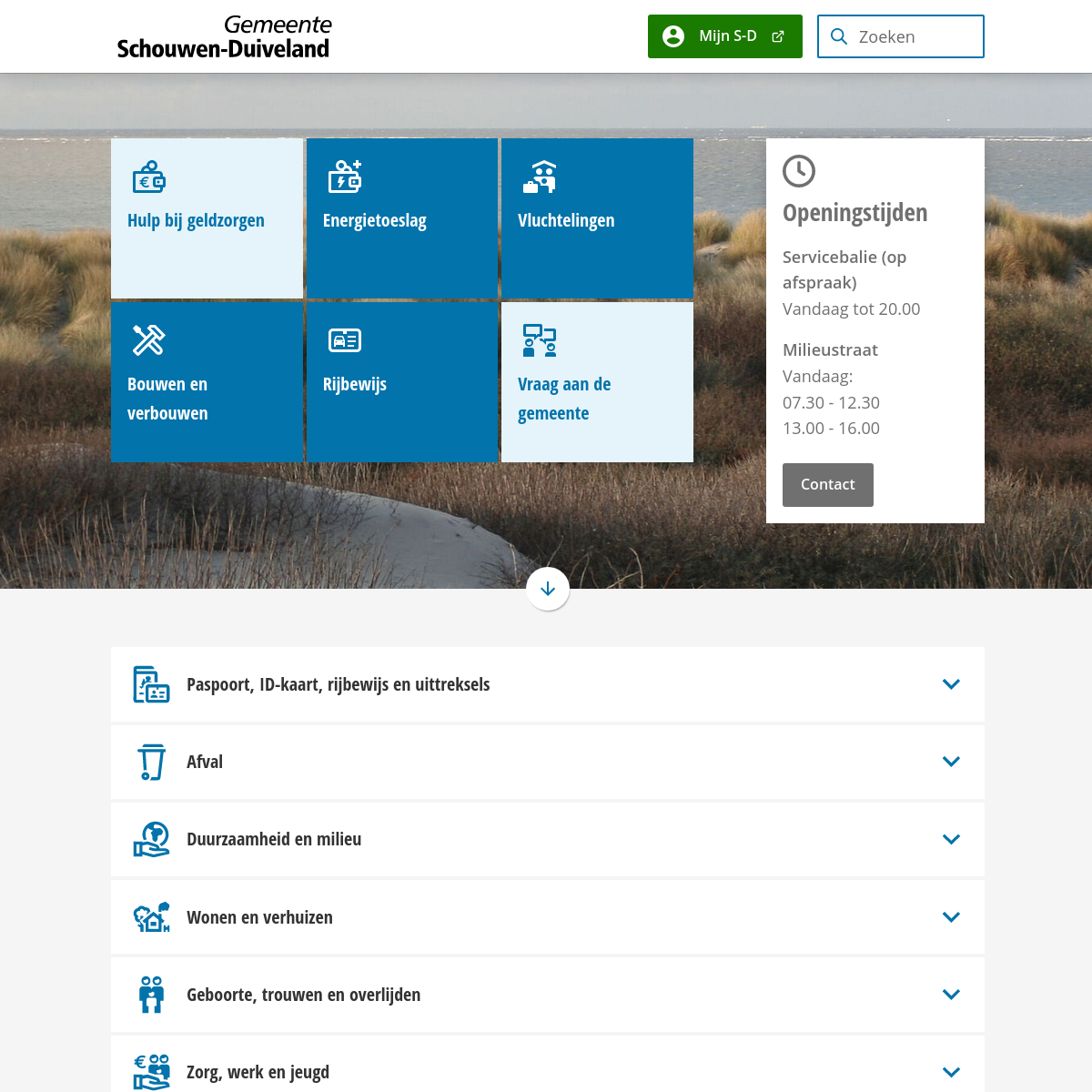Focus the Zoeken search field
This screenshot has height=1092, width=1092.
pyautogui.click(x=901, y=36)
